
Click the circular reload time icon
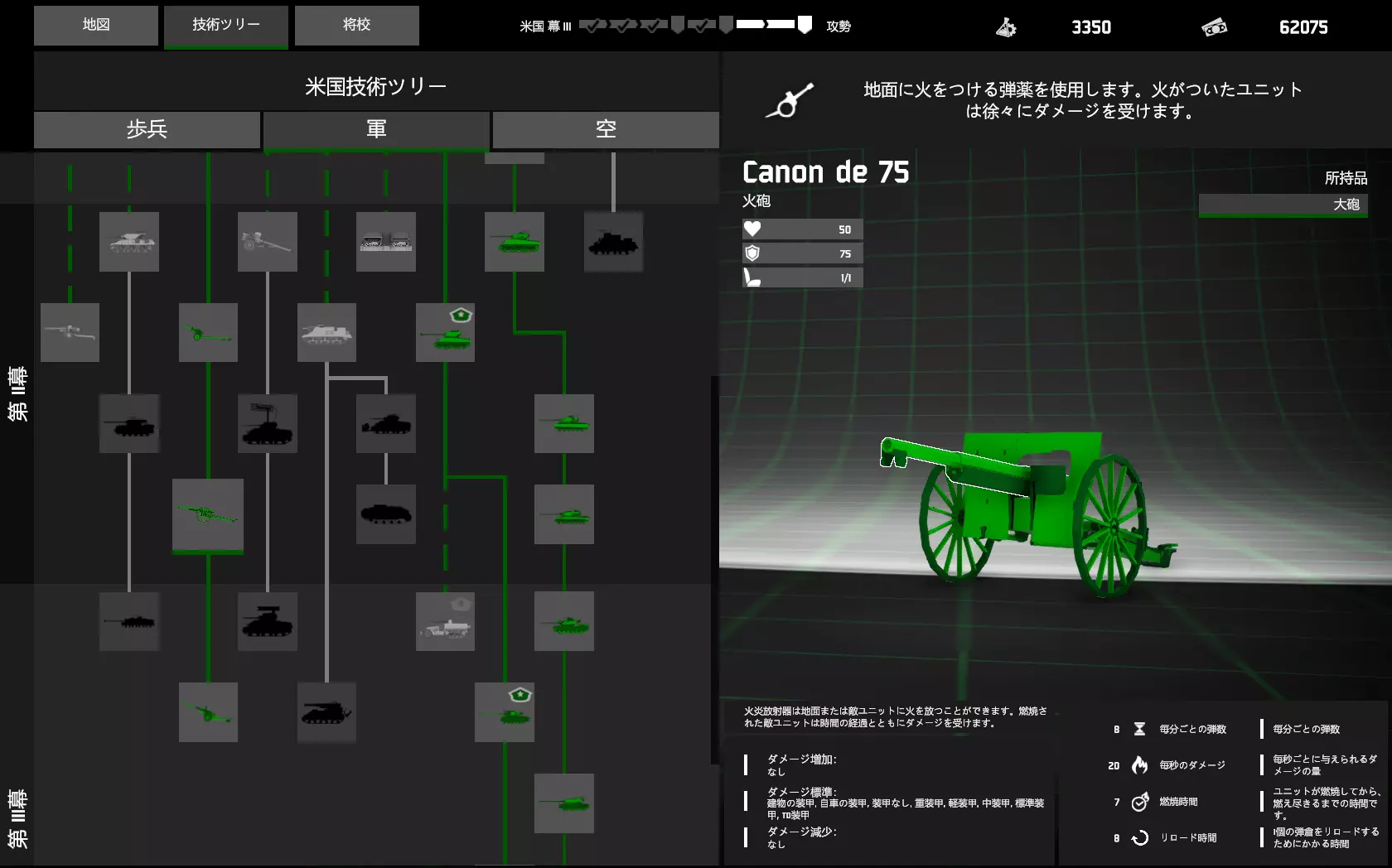tap(1140, 837)
